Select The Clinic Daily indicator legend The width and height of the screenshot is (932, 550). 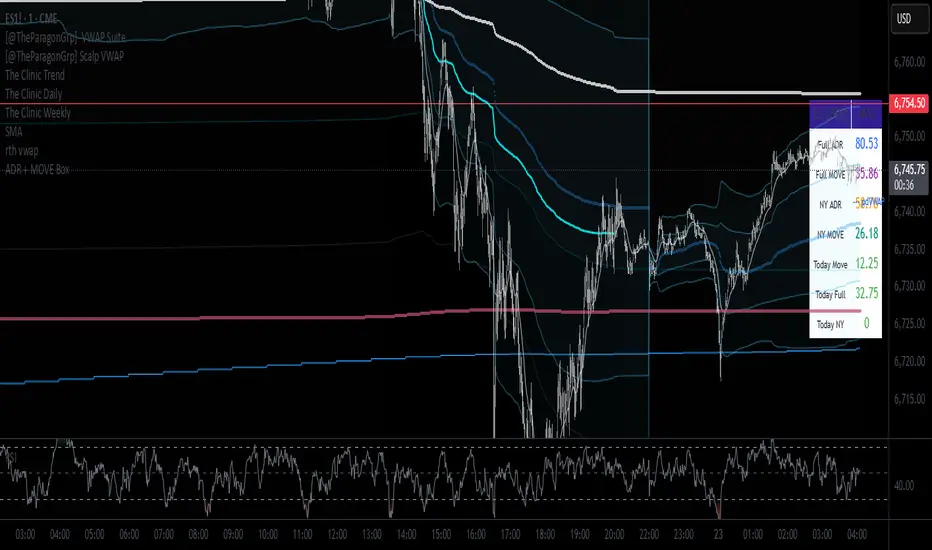tap(33, 94)
